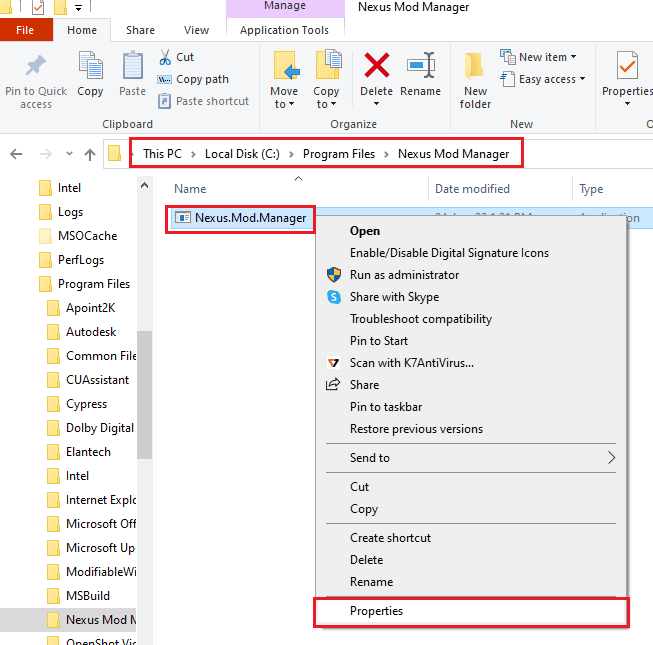Select the Program Files folder in the tree
653x645 pixels.
click(x=85, y=284)
